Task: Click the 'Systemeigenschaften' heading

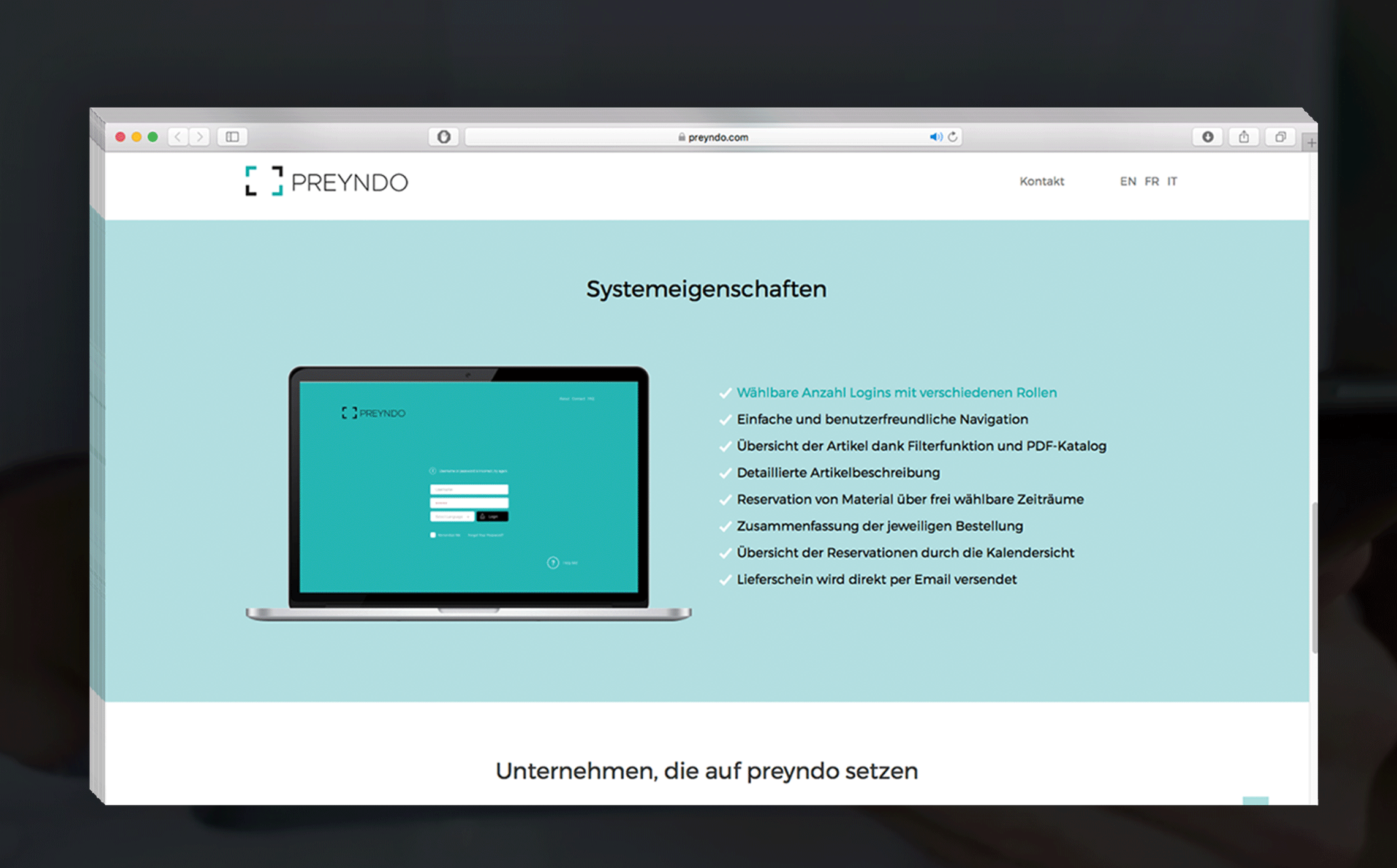Action: 706,289
